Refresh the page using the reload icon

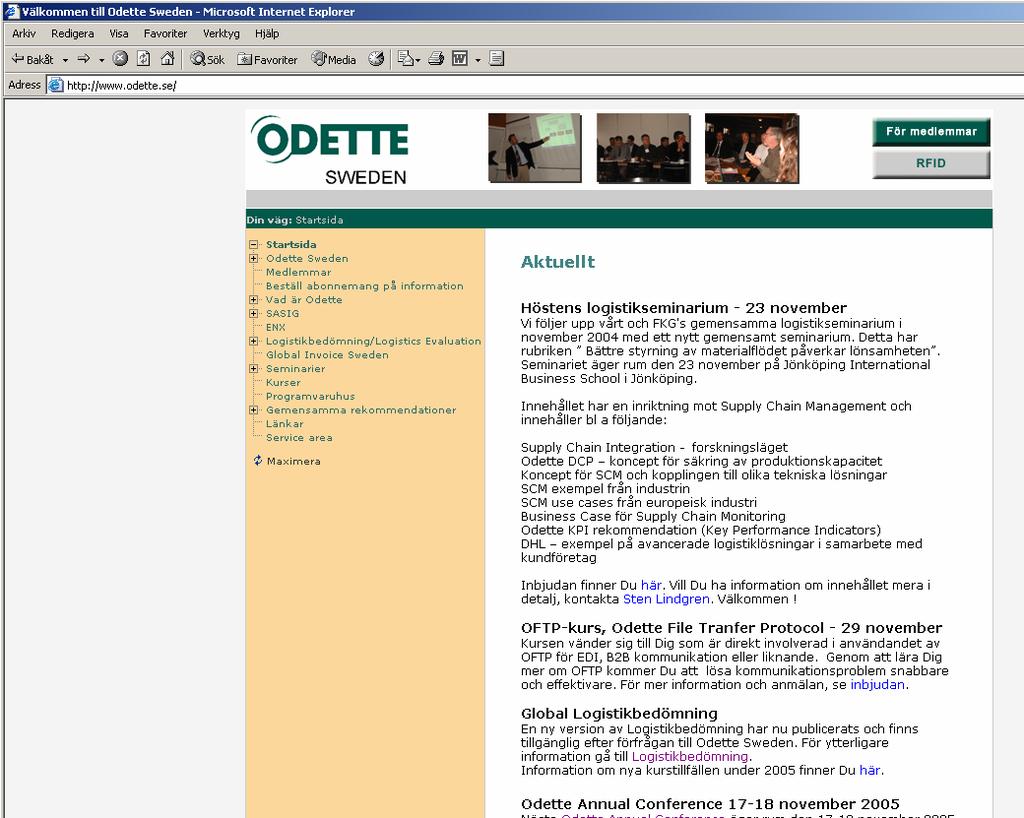point(144,59)
